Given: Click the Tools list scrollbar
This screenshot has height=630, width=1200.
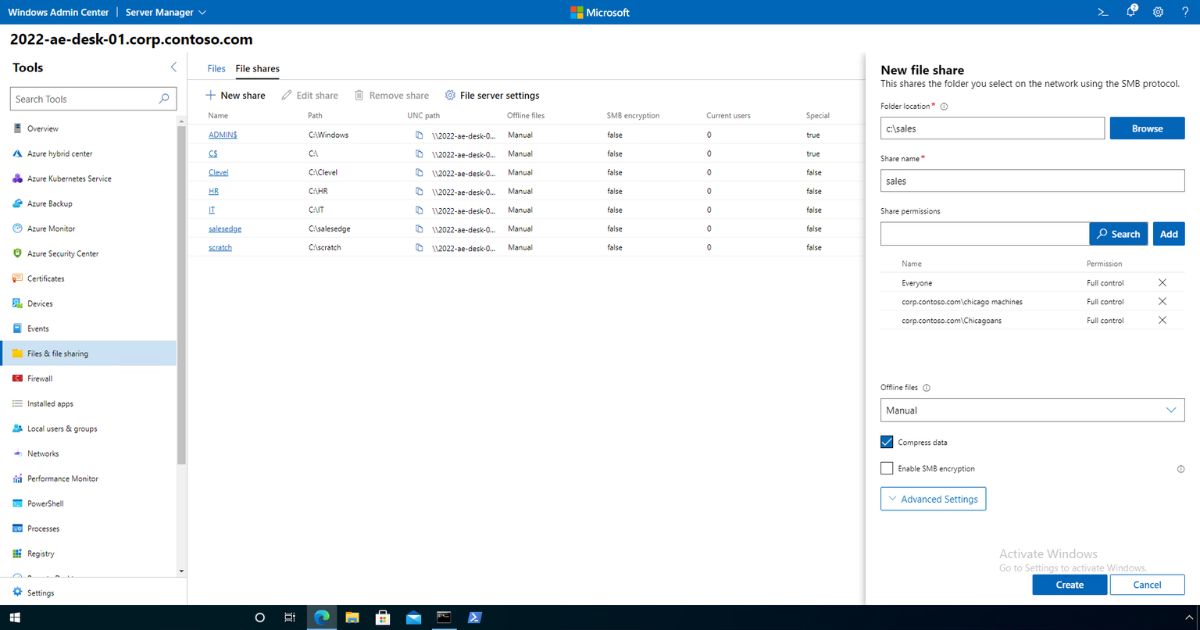Looking at the screenshot, I should pyautogui.click(x=182, y=296).
